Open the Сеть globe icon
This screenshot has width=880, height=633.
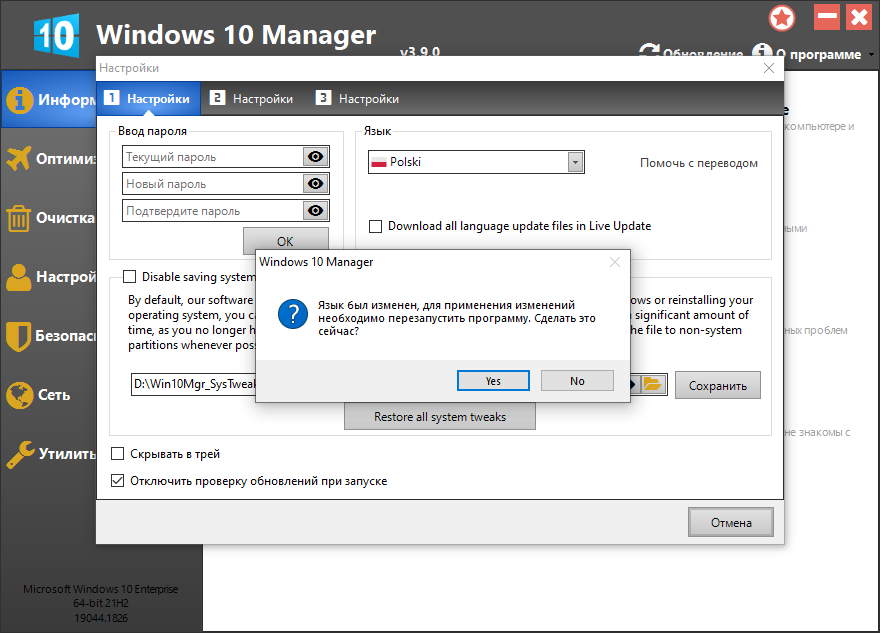(20, 395)
